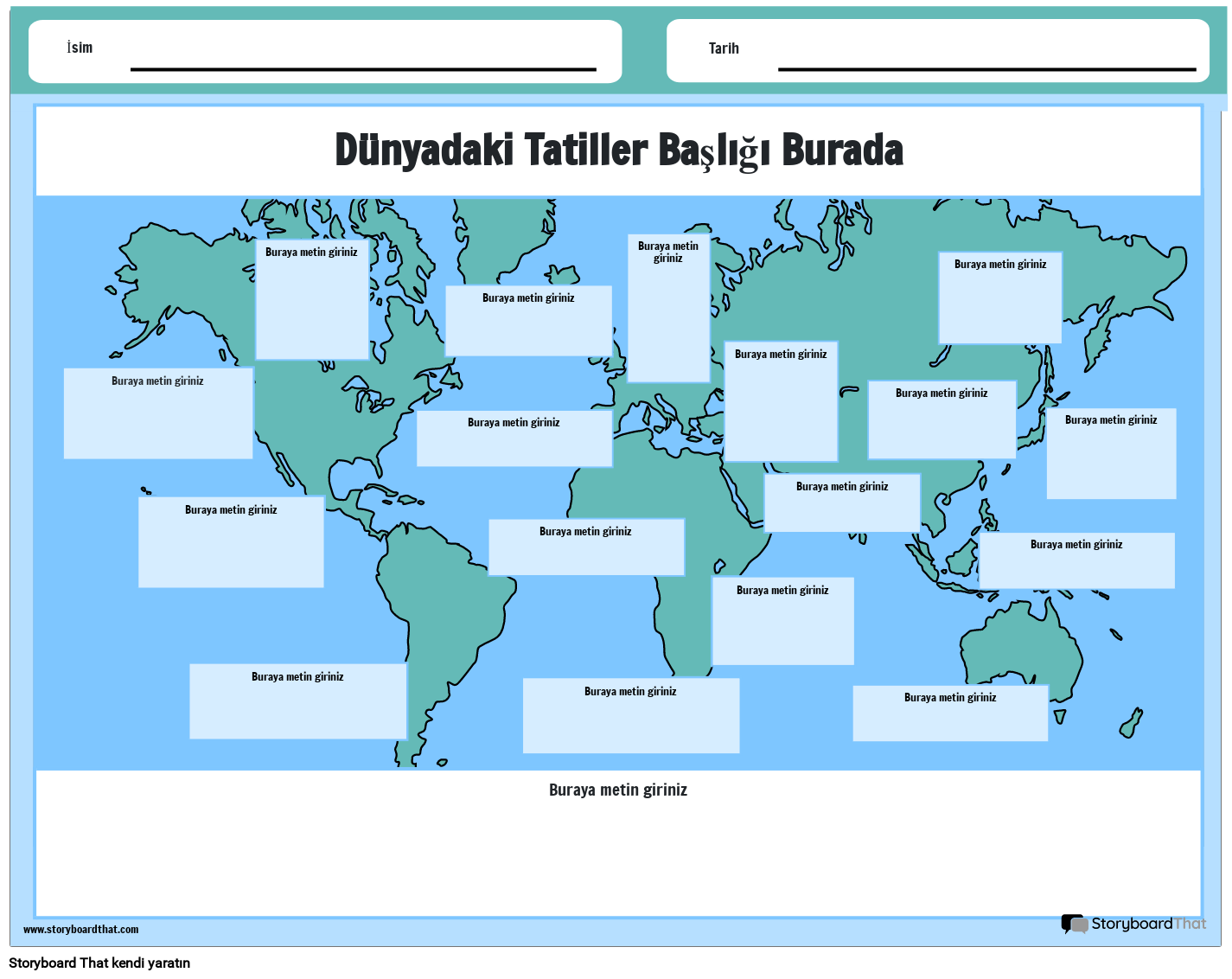The width and height of the screenshot is (1232, 979).
Task: Open the www.storyboardthat.com link
Action: 80,930
